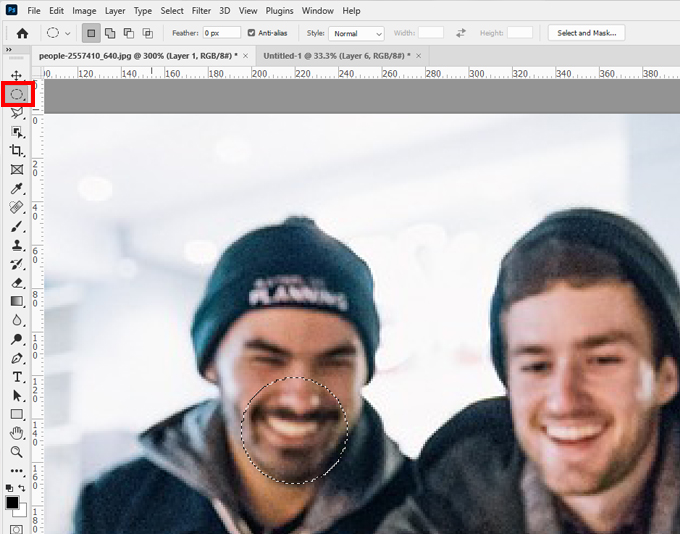Open the Window menu

pos(317,11)
